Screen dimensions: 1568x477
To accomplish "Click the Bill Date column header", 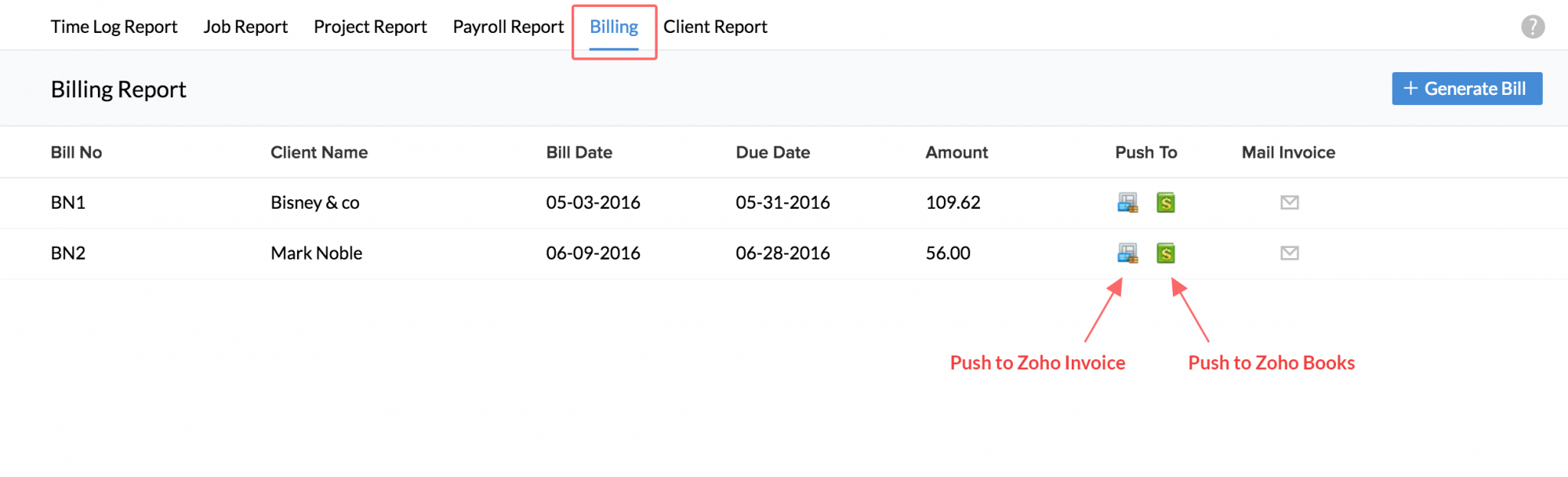I will click(579, 152).
